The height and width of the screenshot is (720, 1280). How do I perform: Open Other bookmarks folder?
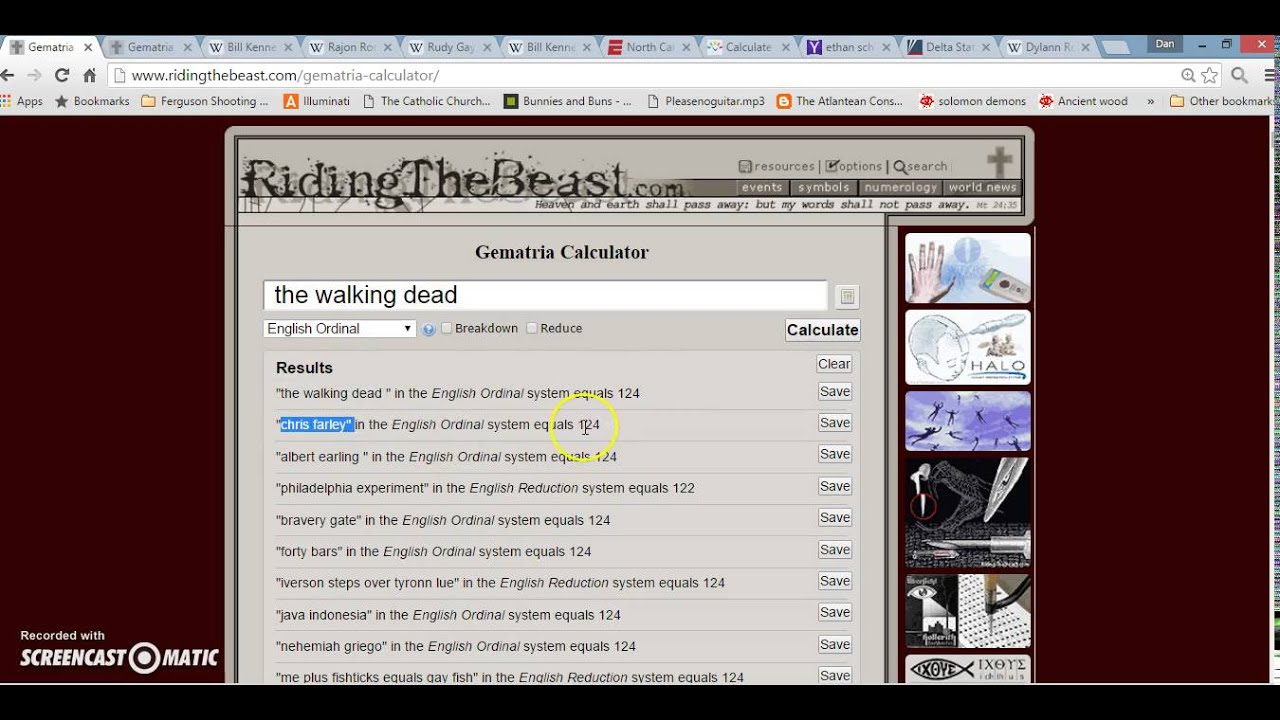[1222, 101]
